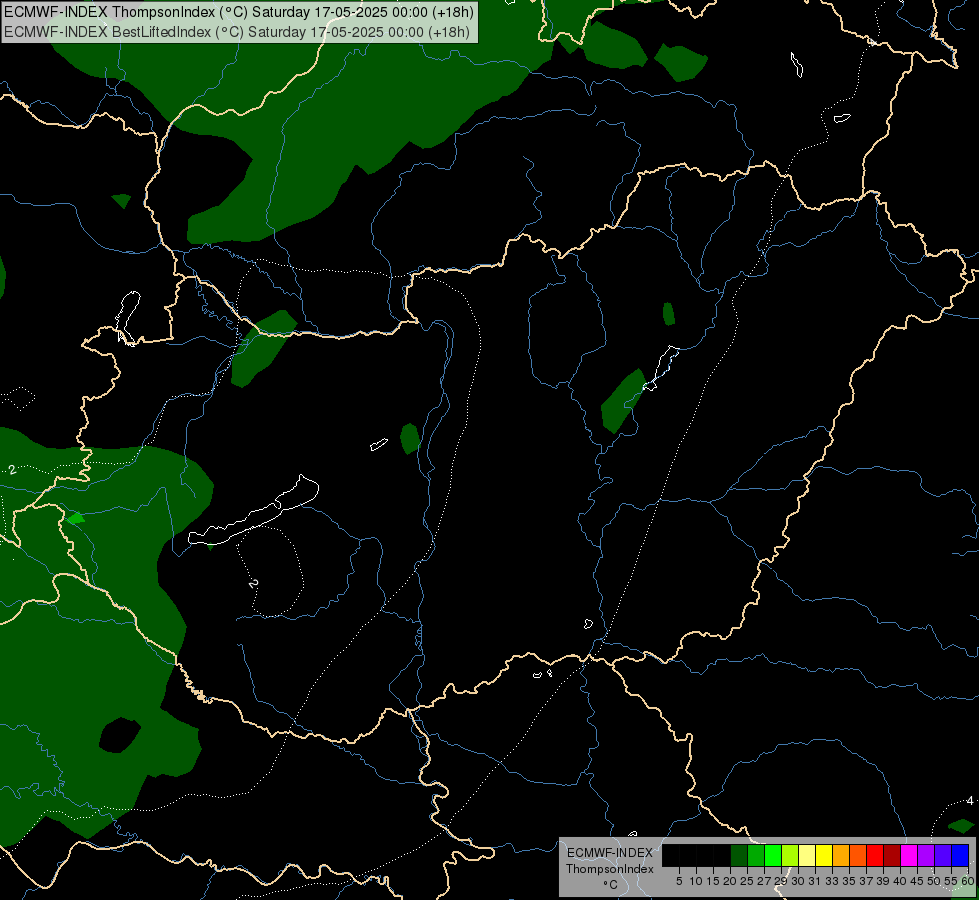Viewport: 979px width, 900px height.
Task: Select the blue 55–60 legend swatch
Action: [x=960, y=856]
